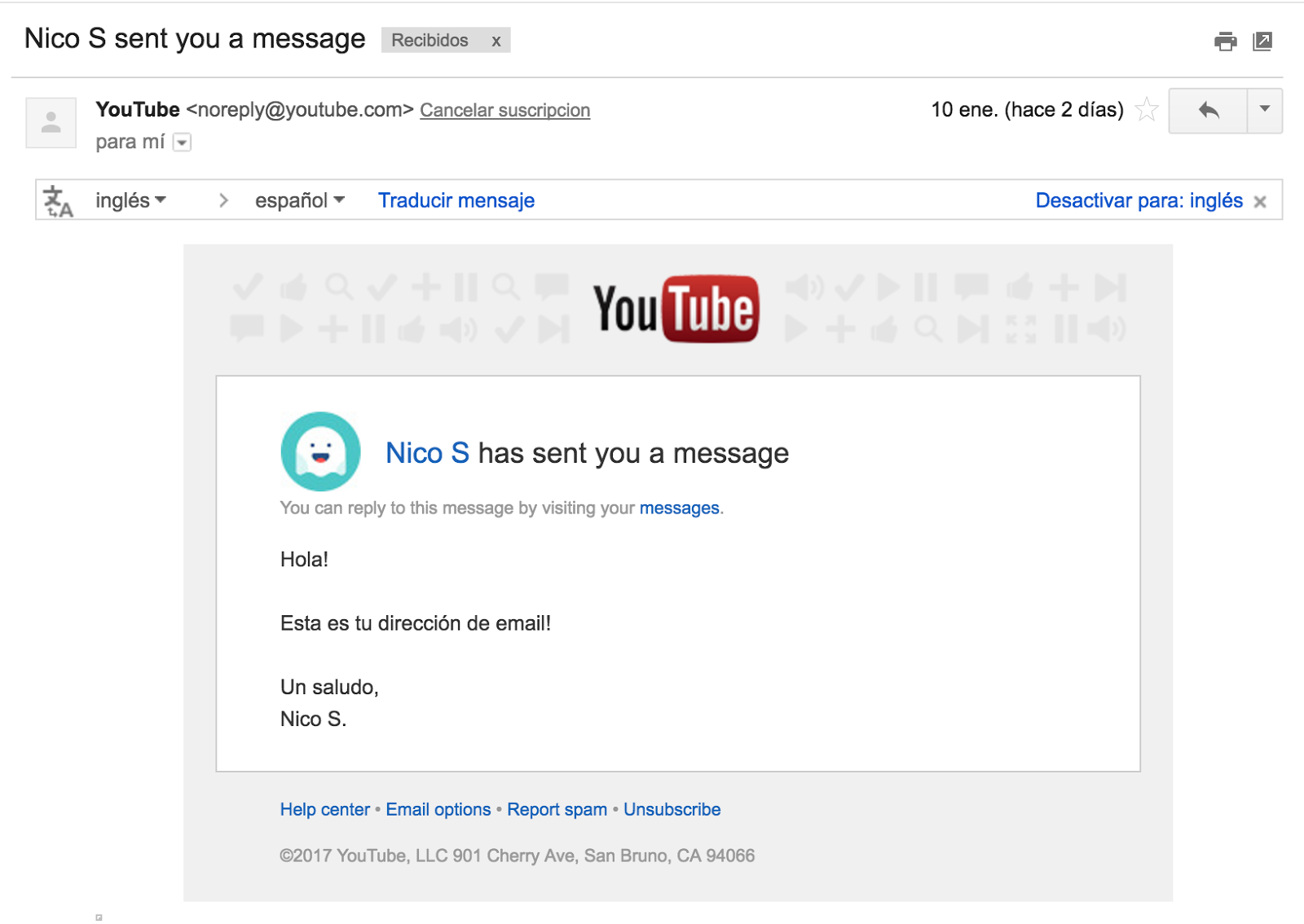Open the more actions dropdown beside reply

click(1265, 110)
